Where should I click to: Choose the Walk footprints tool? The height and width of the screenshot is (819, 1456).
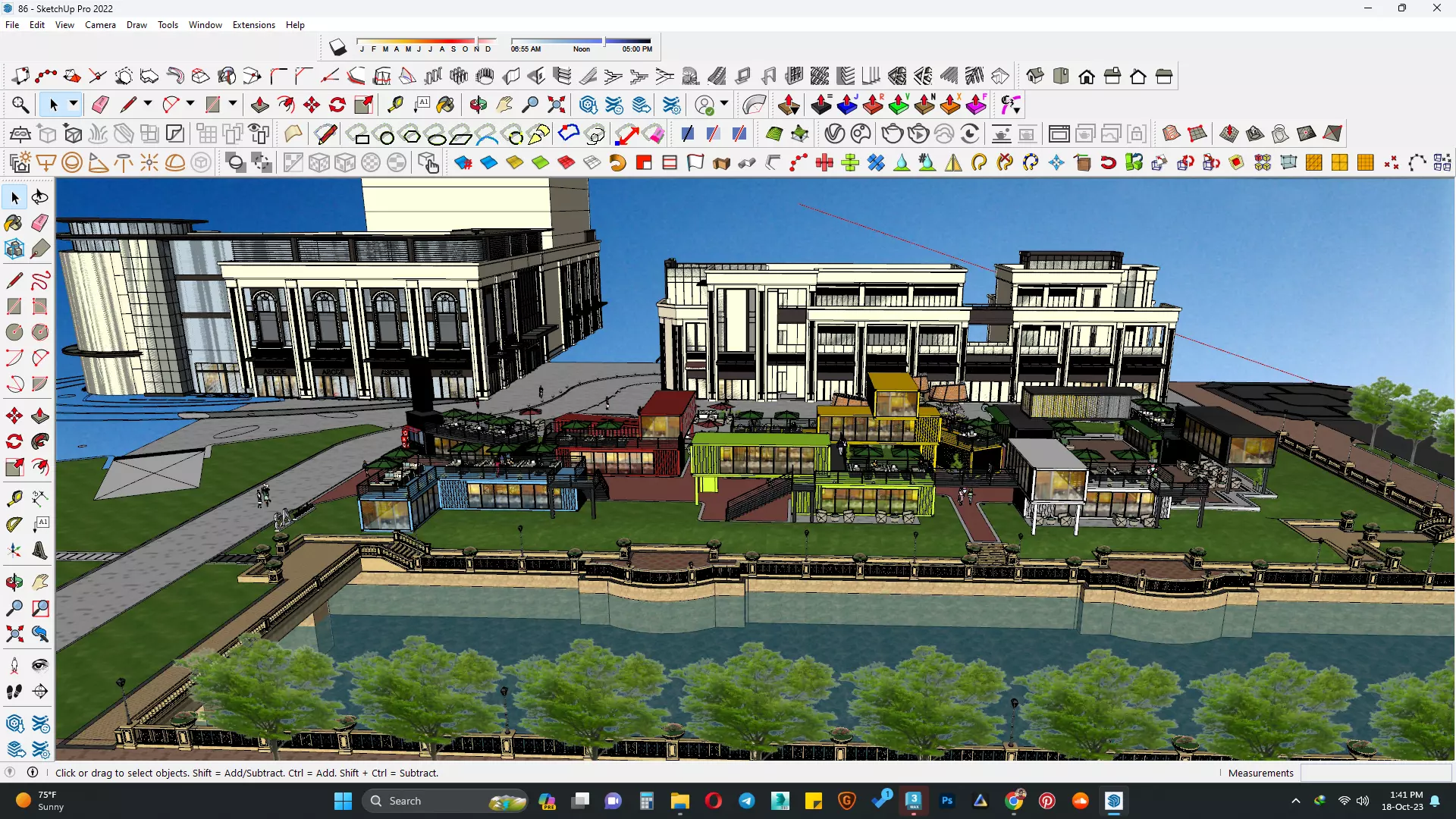click(x=14, y=692)
